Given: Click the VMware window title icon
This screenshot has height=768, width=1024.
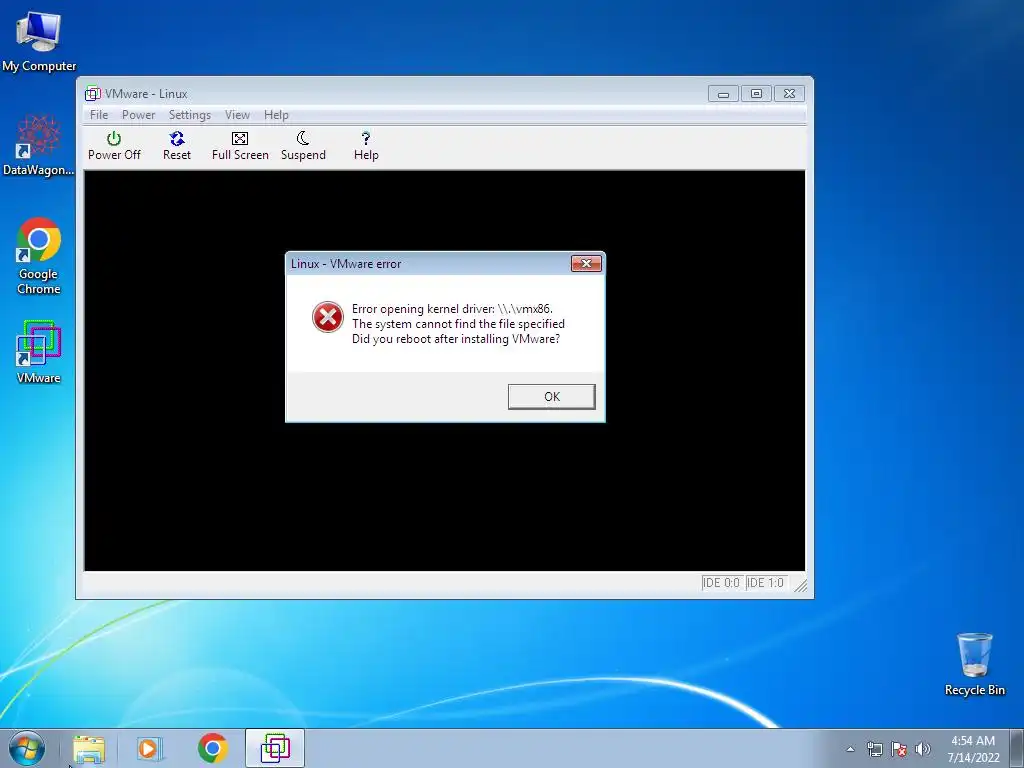Looking at the screenshot, I should 93,94.
